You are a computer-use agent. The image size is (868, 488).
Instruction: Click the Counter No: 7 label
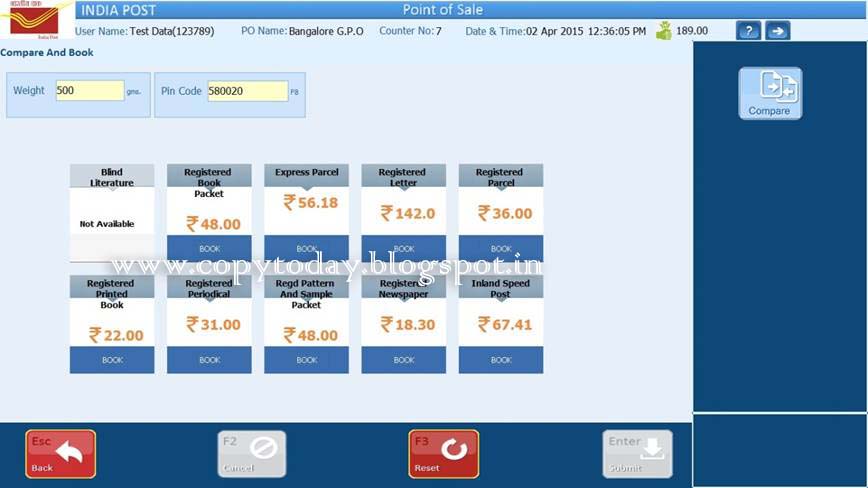[x=410, y=31]
